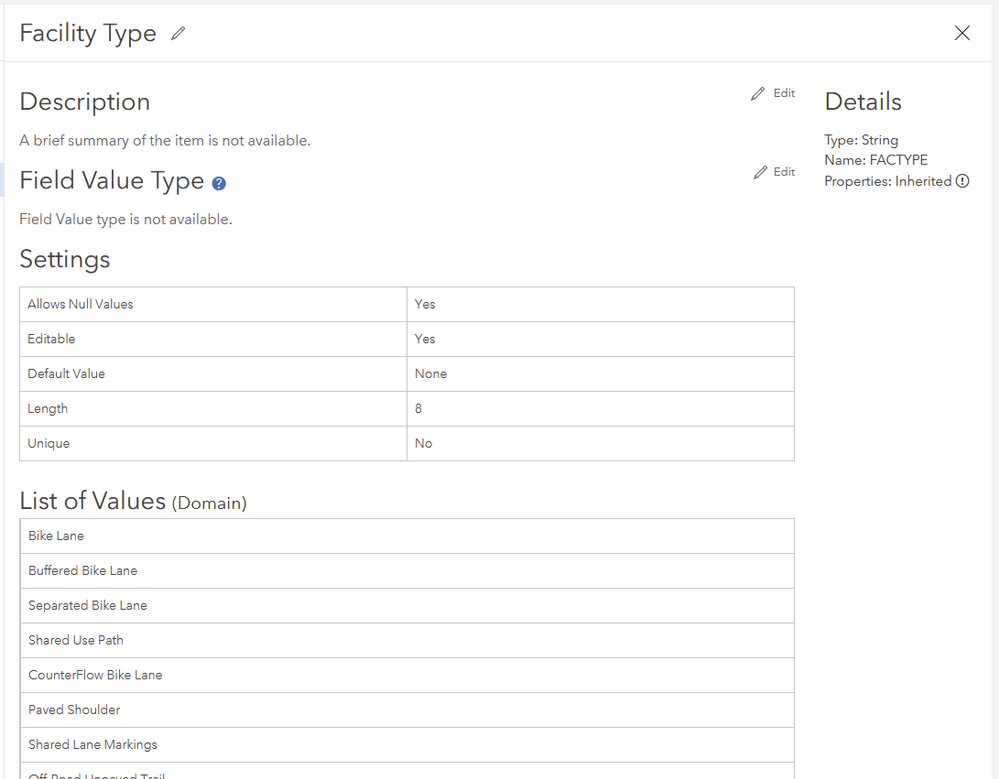
Task: Open the Field Value Type help icon
Action: point(219,184)
